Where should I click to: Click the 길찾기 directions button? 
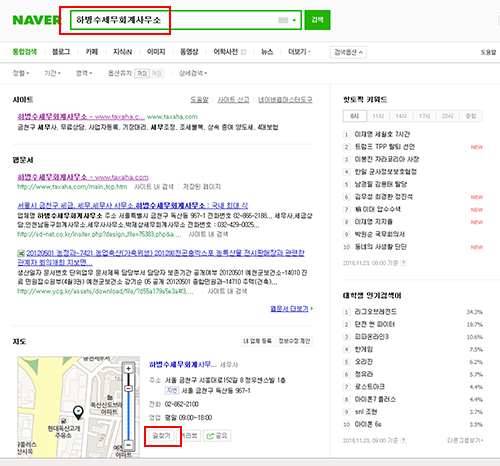162,436
